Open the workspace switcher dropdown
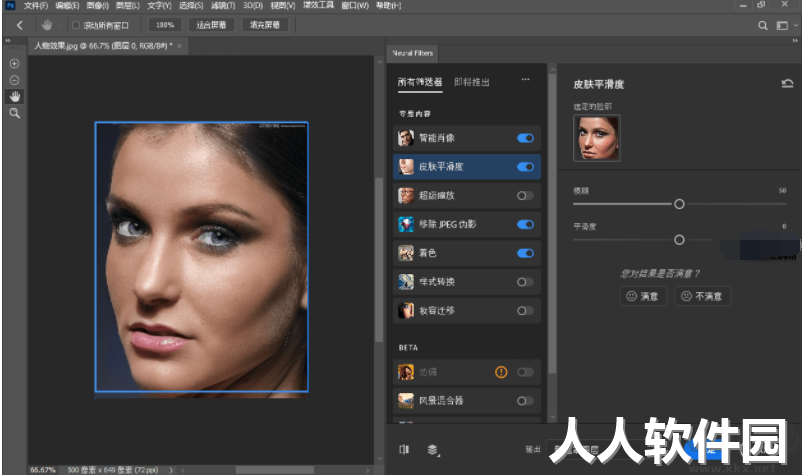 click(785, 26)
